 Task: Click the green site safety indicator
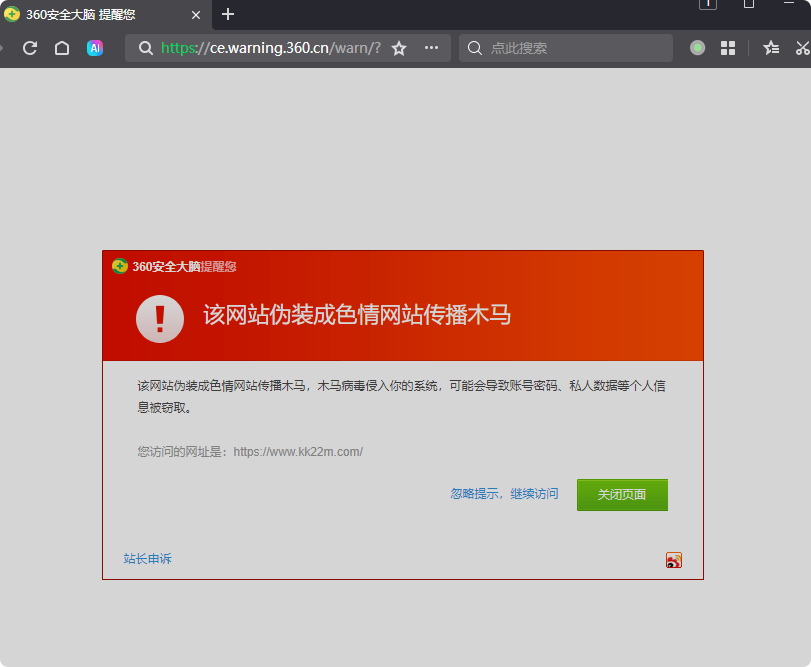pos(696,47)
